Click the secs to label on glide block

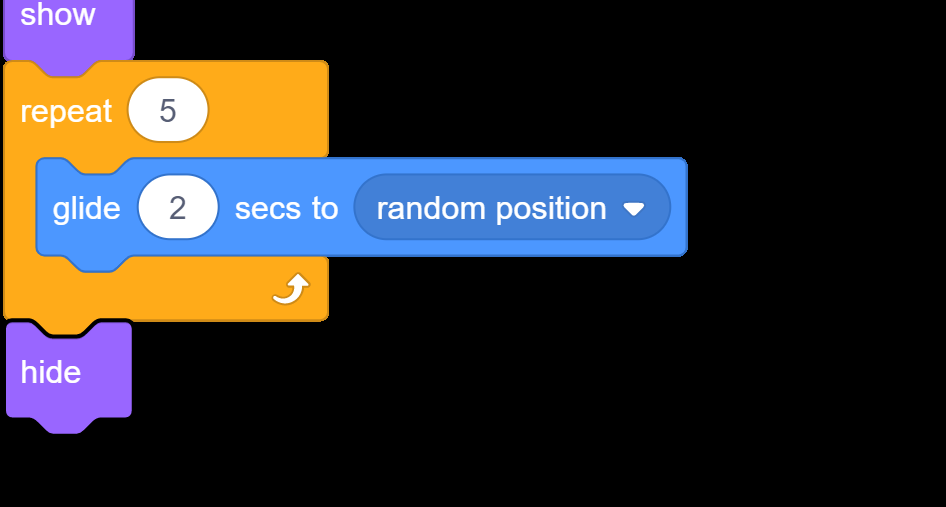pyautogui.click(x=287, y=209)
